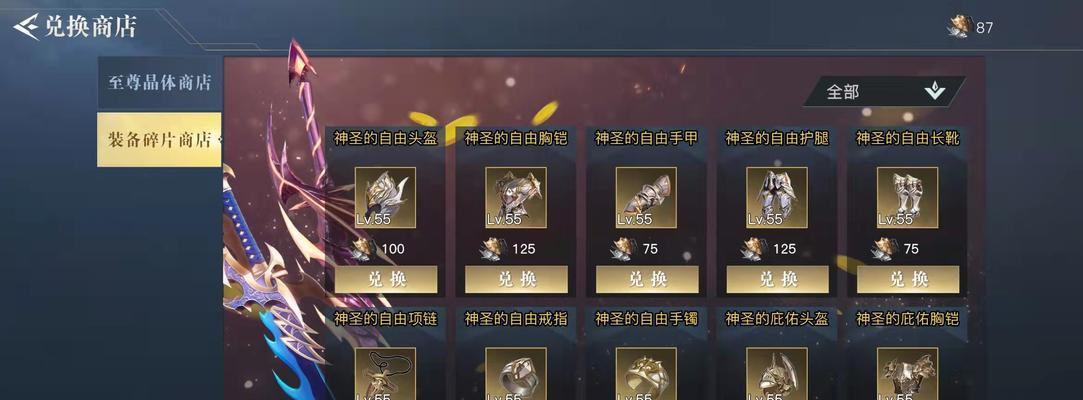1083x400 pixels.
Task: Select the 神圣的庇佑胸铠 armor icon
Action: coord(908,373)
